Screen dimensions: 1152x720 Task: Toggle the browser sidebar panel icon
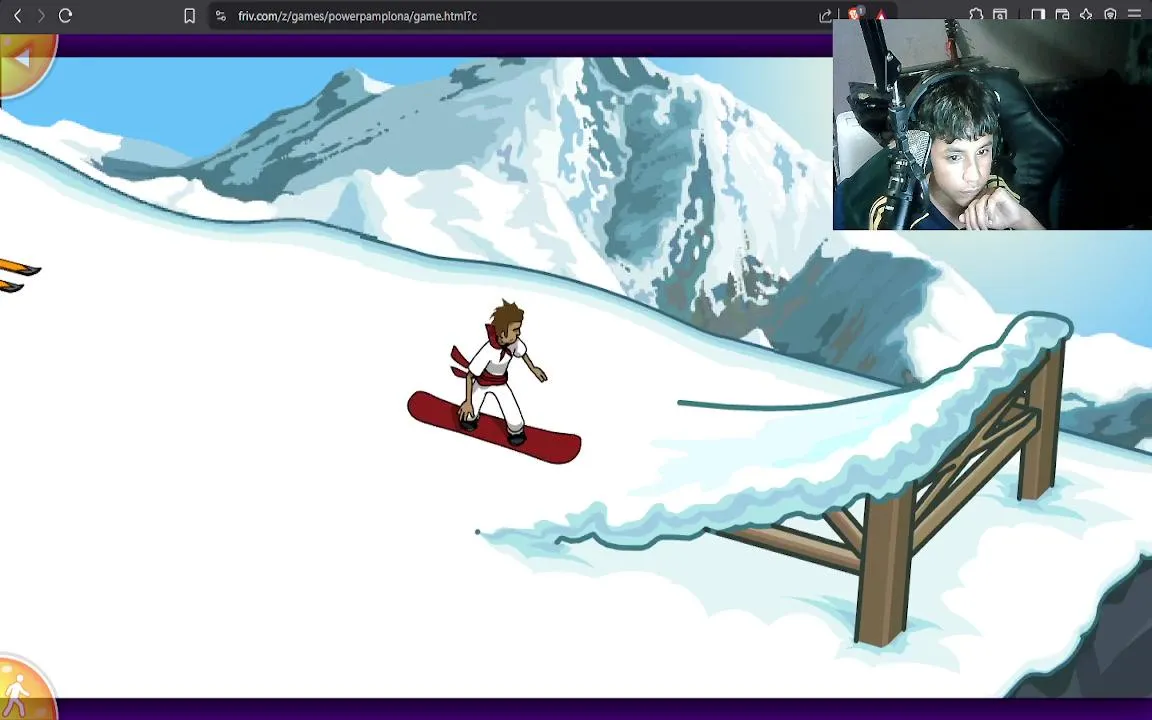[1037, 14]
